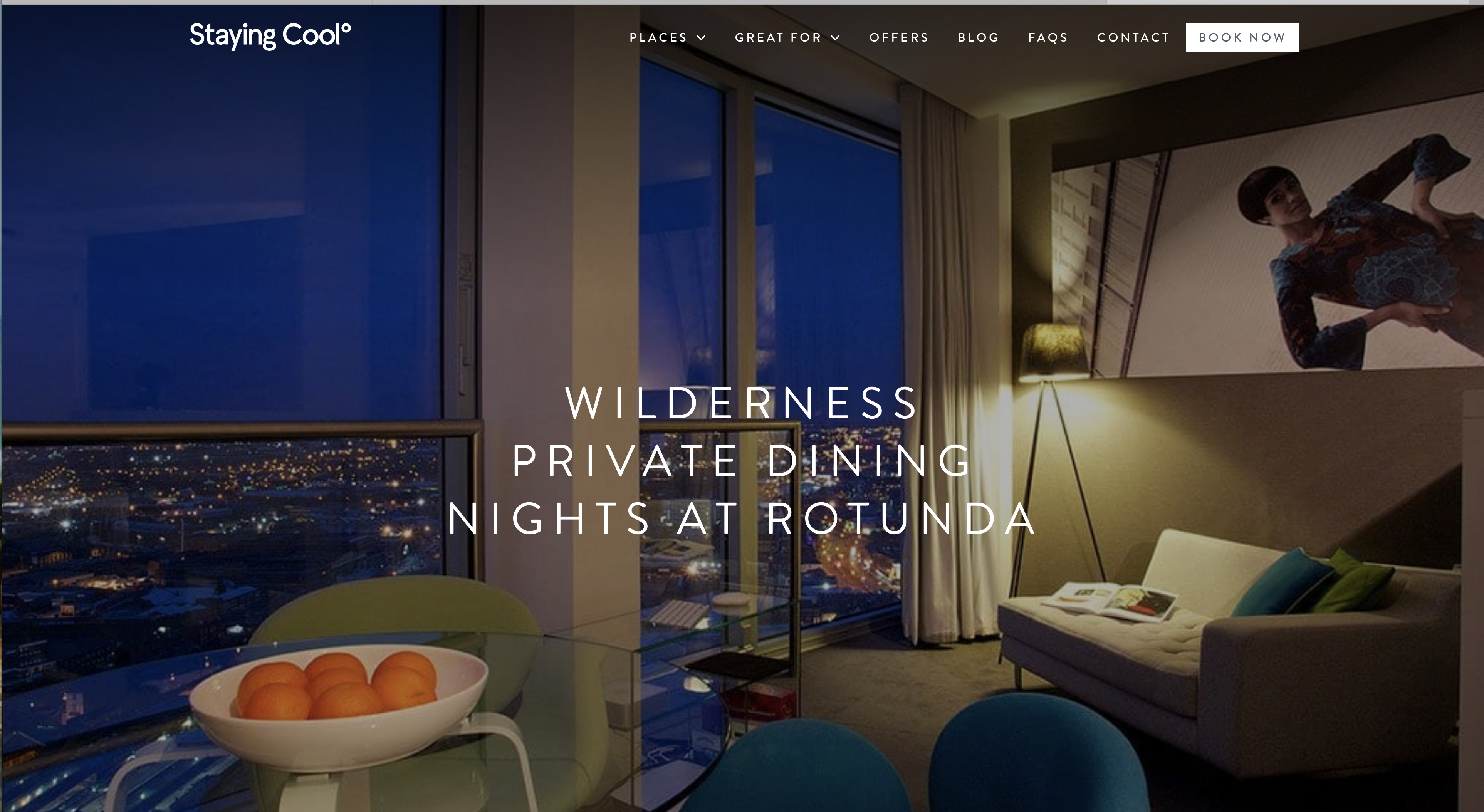Click the bowl of oranges
This screenshot has height=812, width=1484.
pyautogui.click(x=339, y=705)
